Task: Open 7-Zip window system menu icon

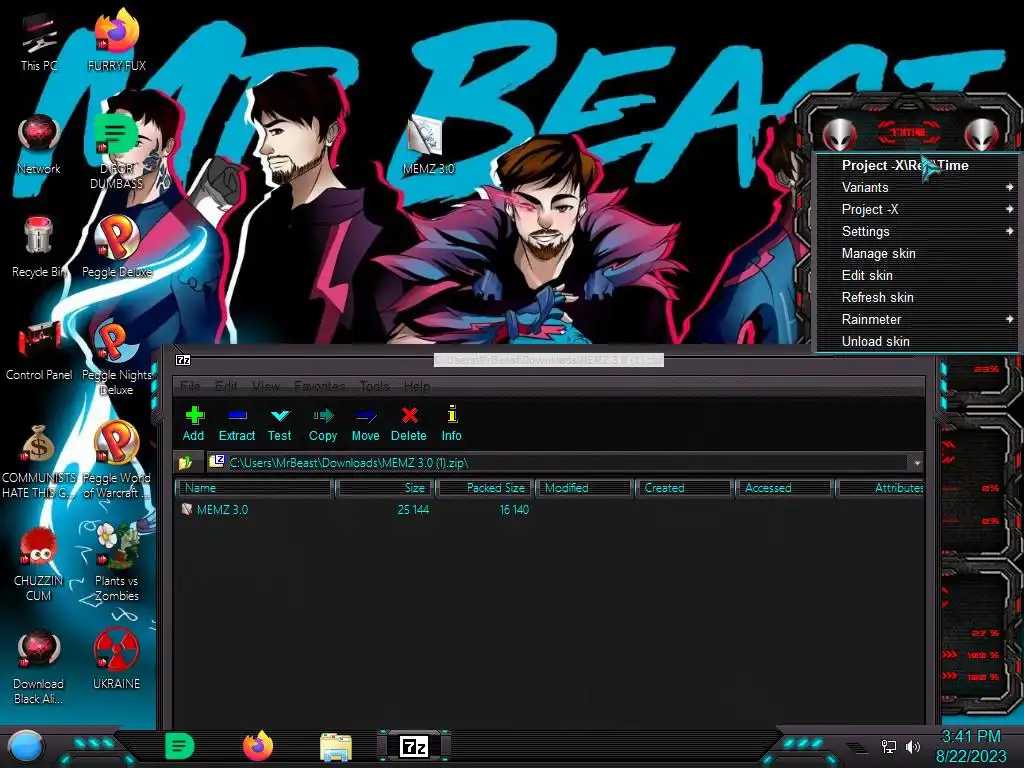Action: pyautogui.click(x=184, y=360)
